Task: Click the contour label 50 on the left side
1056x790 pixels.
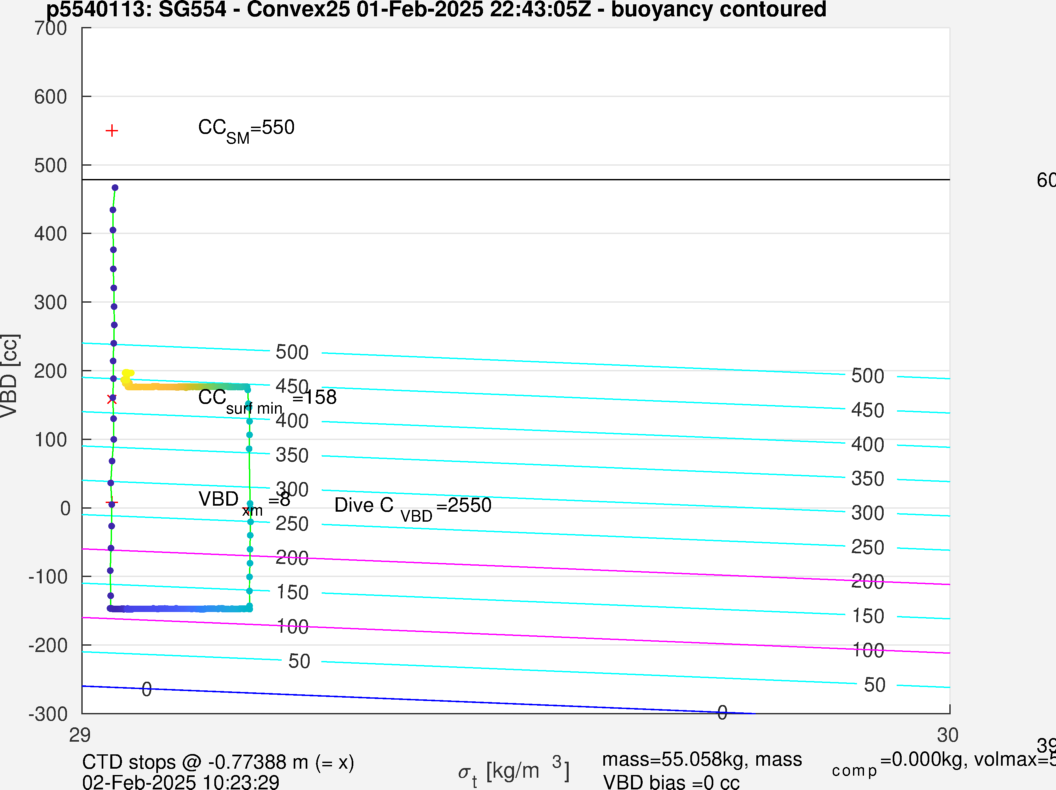Action: pos(299,661)
